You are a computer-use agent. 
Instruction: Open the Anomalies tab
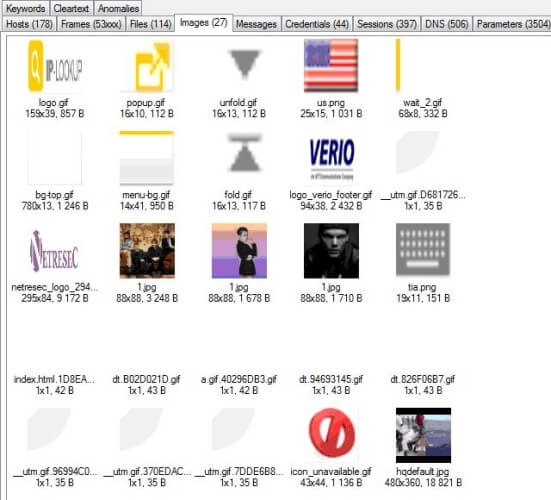[x=118, y=8]
